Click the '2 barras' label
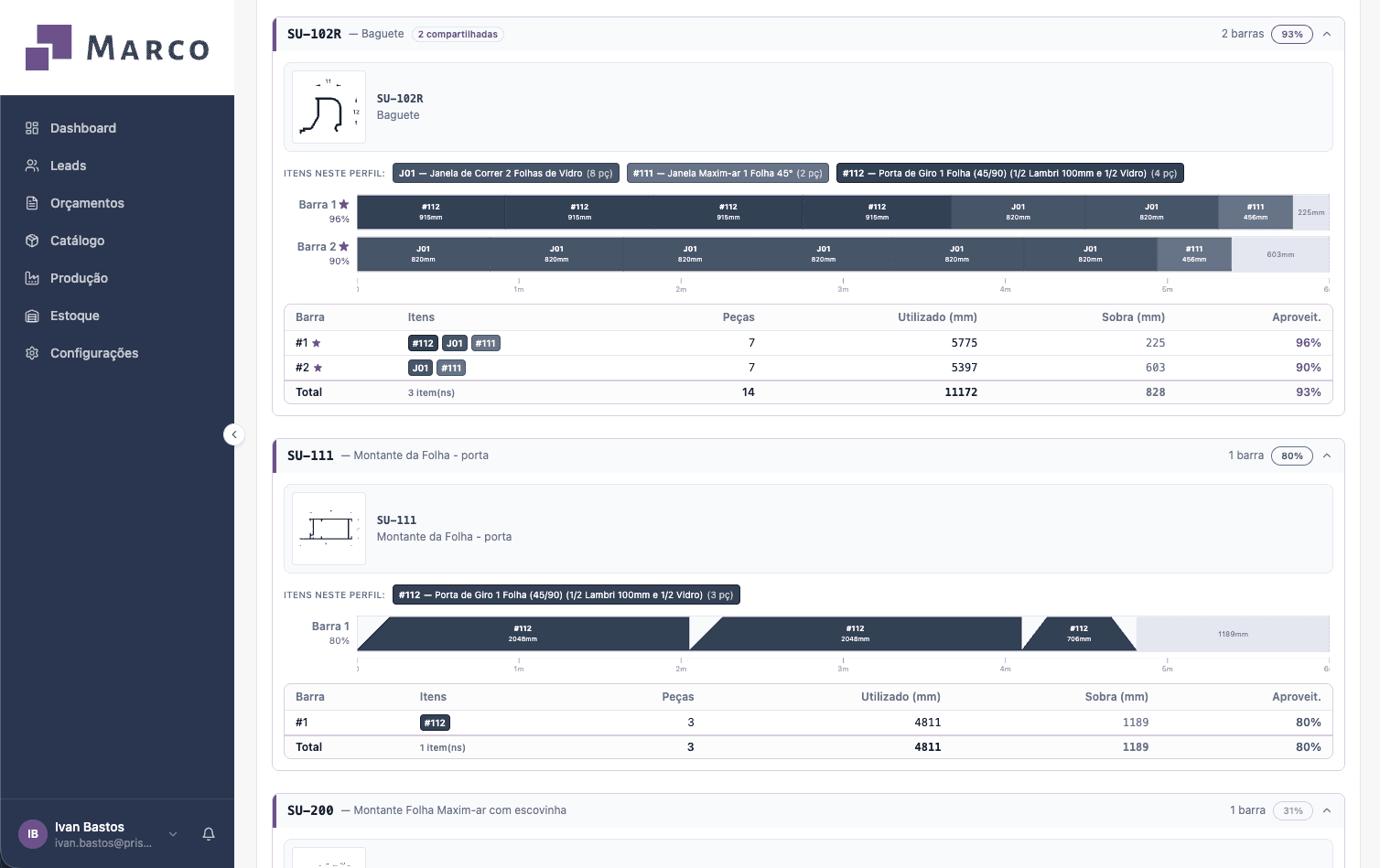 [x=1243, y=34]
